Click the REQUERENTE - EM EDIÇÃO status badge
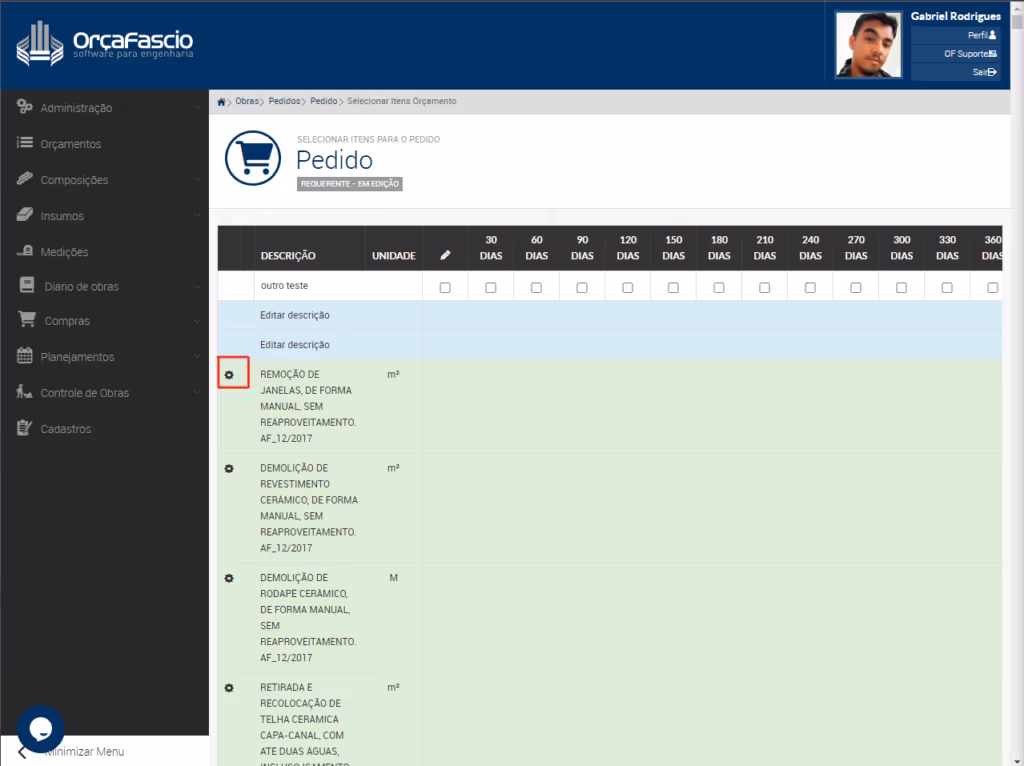 349,184
